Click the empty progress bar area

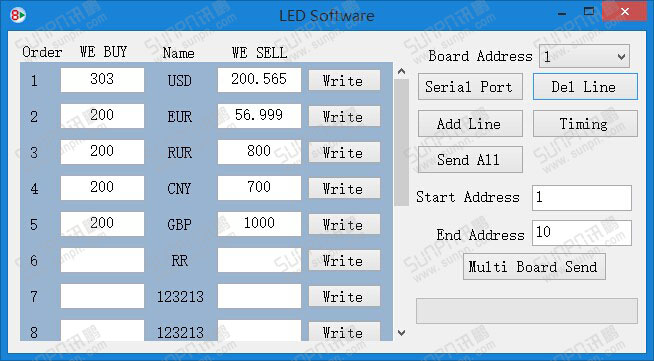pyautogui.click(x=526, y=311)
